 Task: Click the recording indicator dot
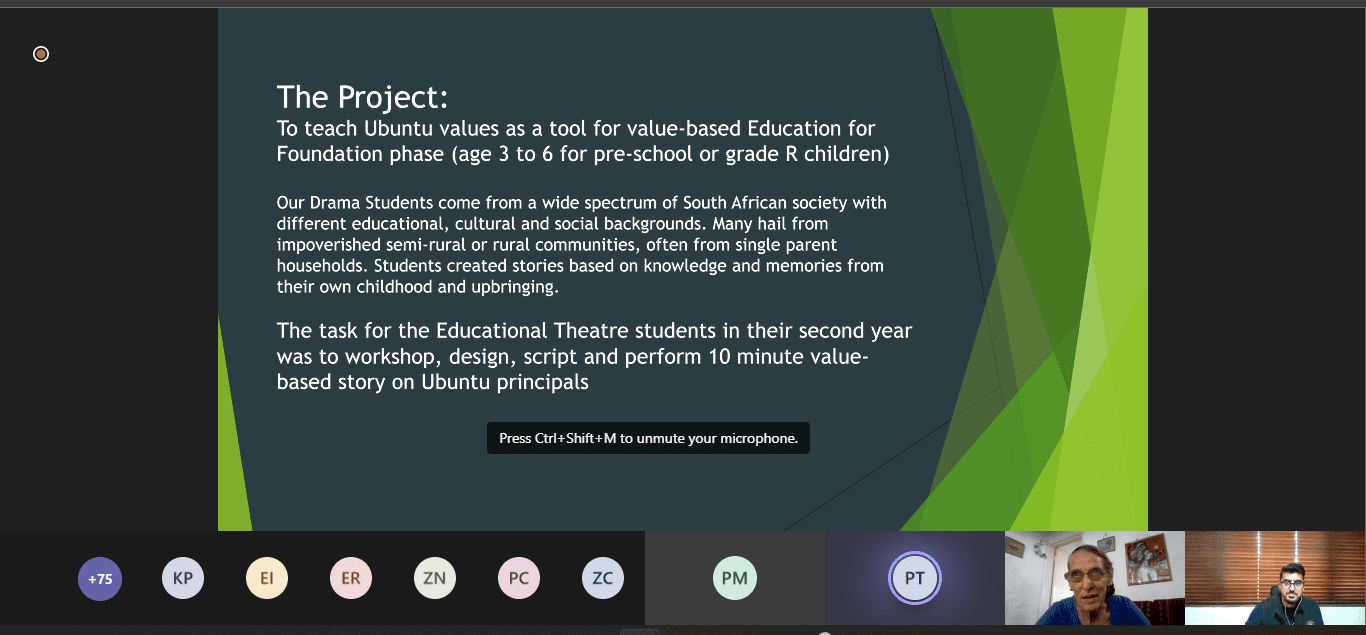[x=41, y=54]
